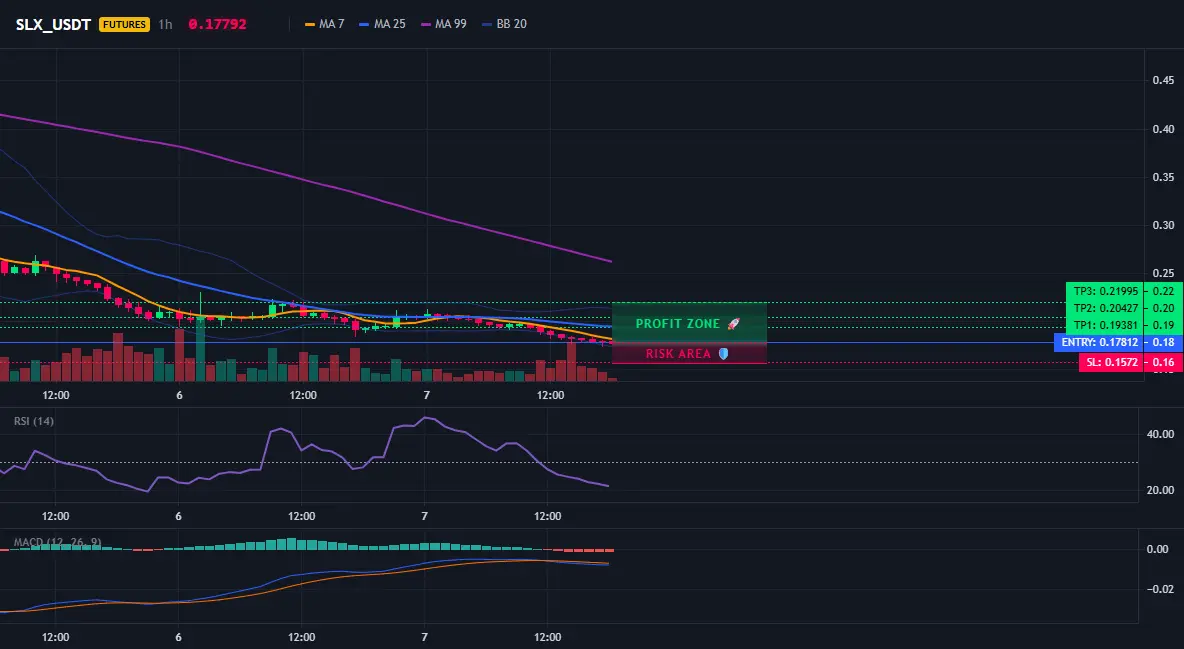Click the 0.17792 current price
Viewport: 1184px width, 649px height.
(x=217, y=24)
